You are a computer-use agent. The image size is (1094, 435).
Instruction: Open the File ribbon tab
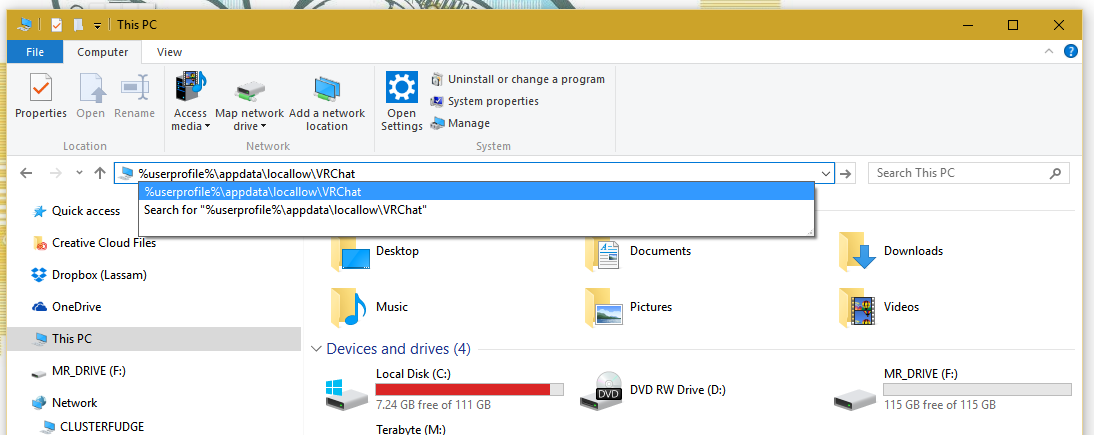click(x=35, y=52)
